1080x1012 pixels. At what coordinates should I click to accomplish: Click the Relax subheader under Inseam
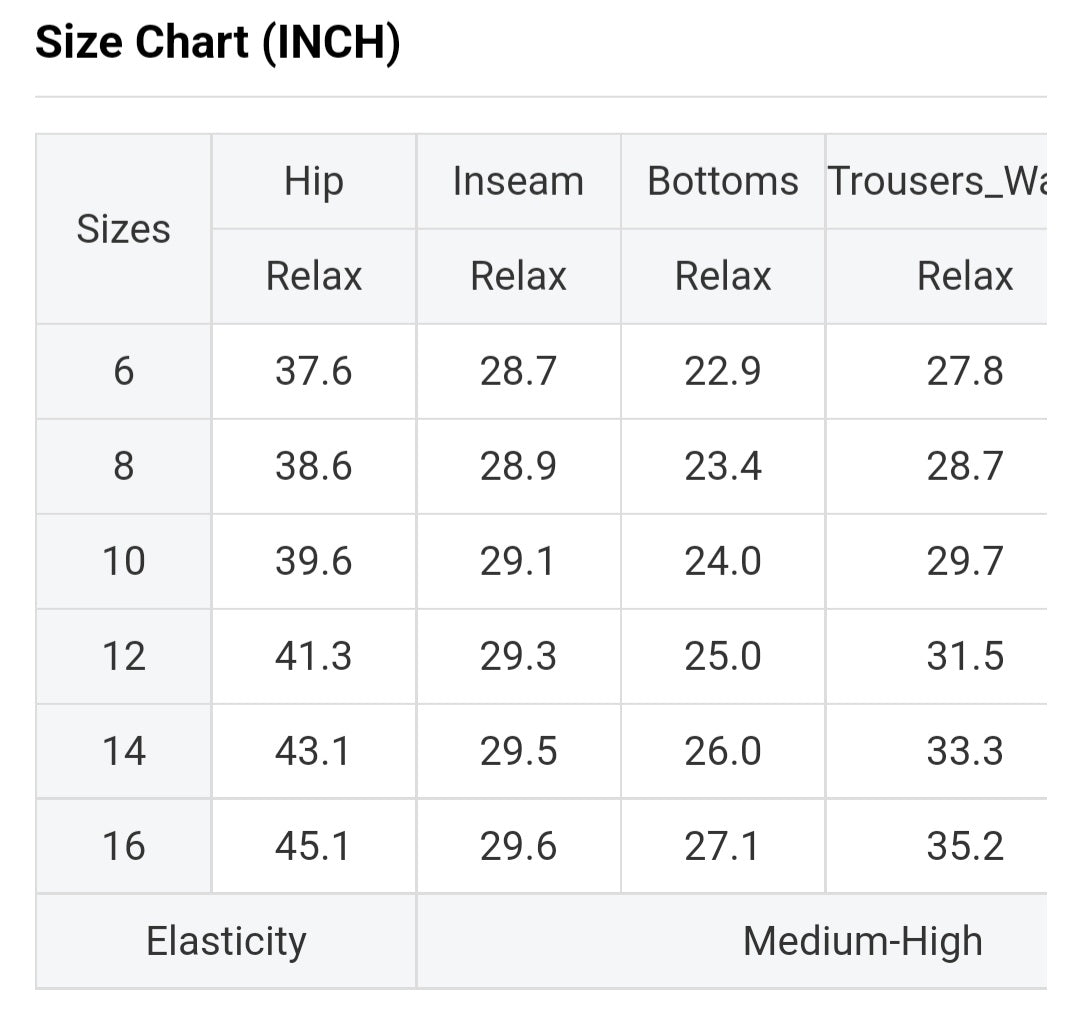tap(518, 276)
